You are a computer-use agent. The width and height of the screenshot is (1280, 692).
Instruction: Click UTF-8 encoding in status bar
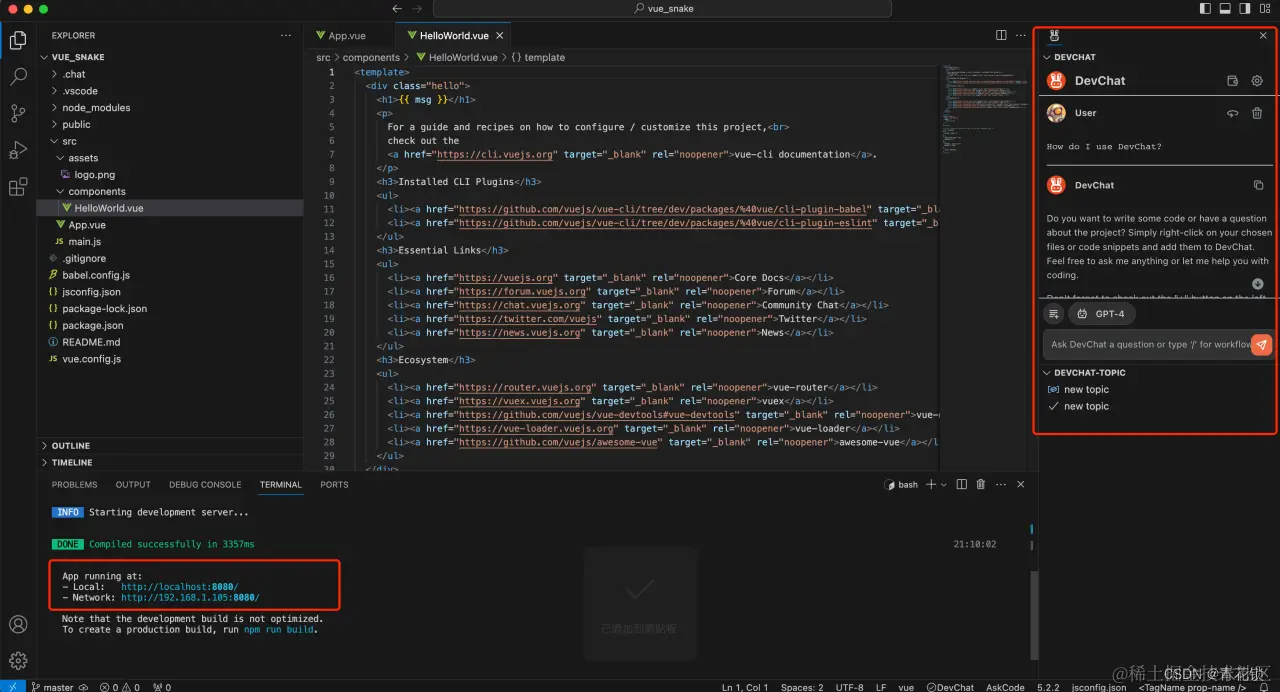coord(849,686)
